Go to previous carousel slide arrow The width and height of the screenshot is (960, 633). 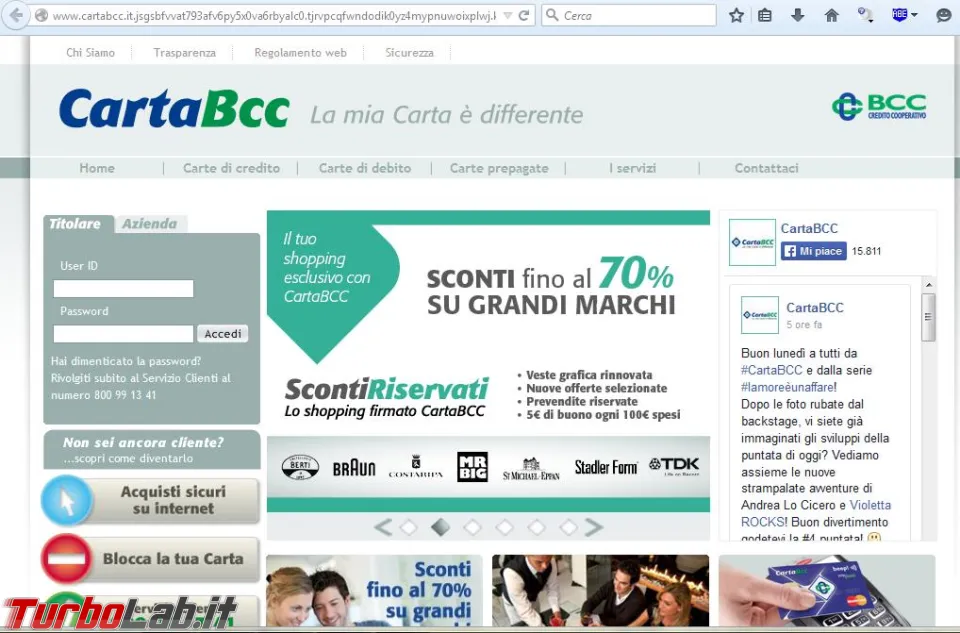click(383, 527)
